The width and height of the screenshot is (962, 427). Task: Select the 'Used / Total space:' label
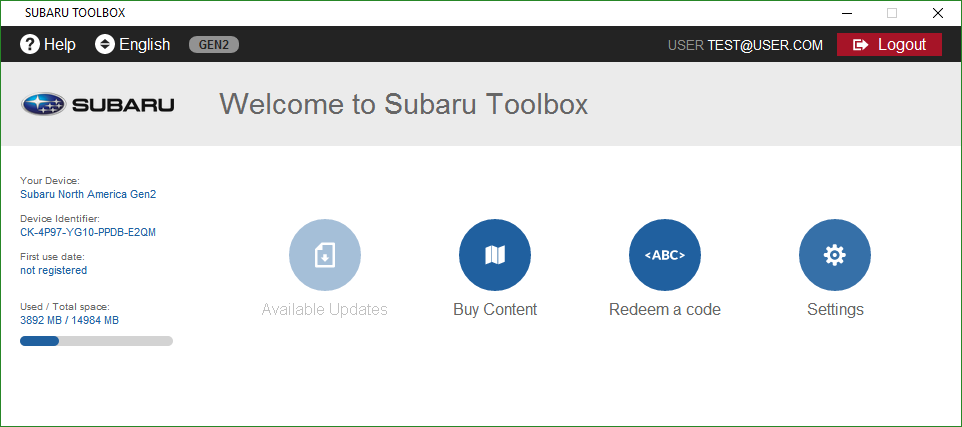65,306
